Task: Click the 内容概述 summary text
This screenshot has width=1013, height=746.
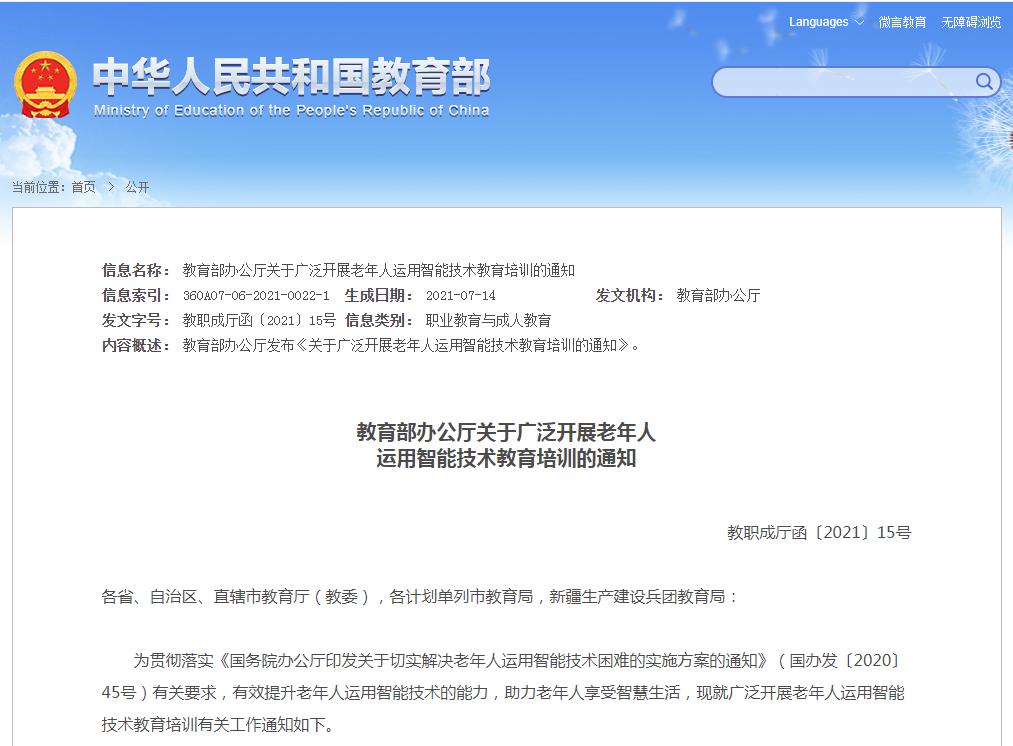Action: click(411, 346)
